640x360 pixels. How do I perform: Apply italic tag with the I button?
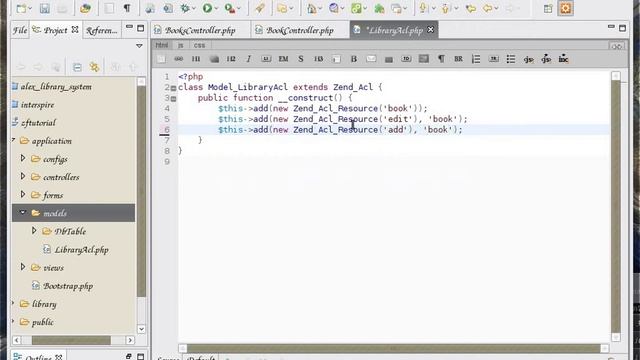[248, 59]
